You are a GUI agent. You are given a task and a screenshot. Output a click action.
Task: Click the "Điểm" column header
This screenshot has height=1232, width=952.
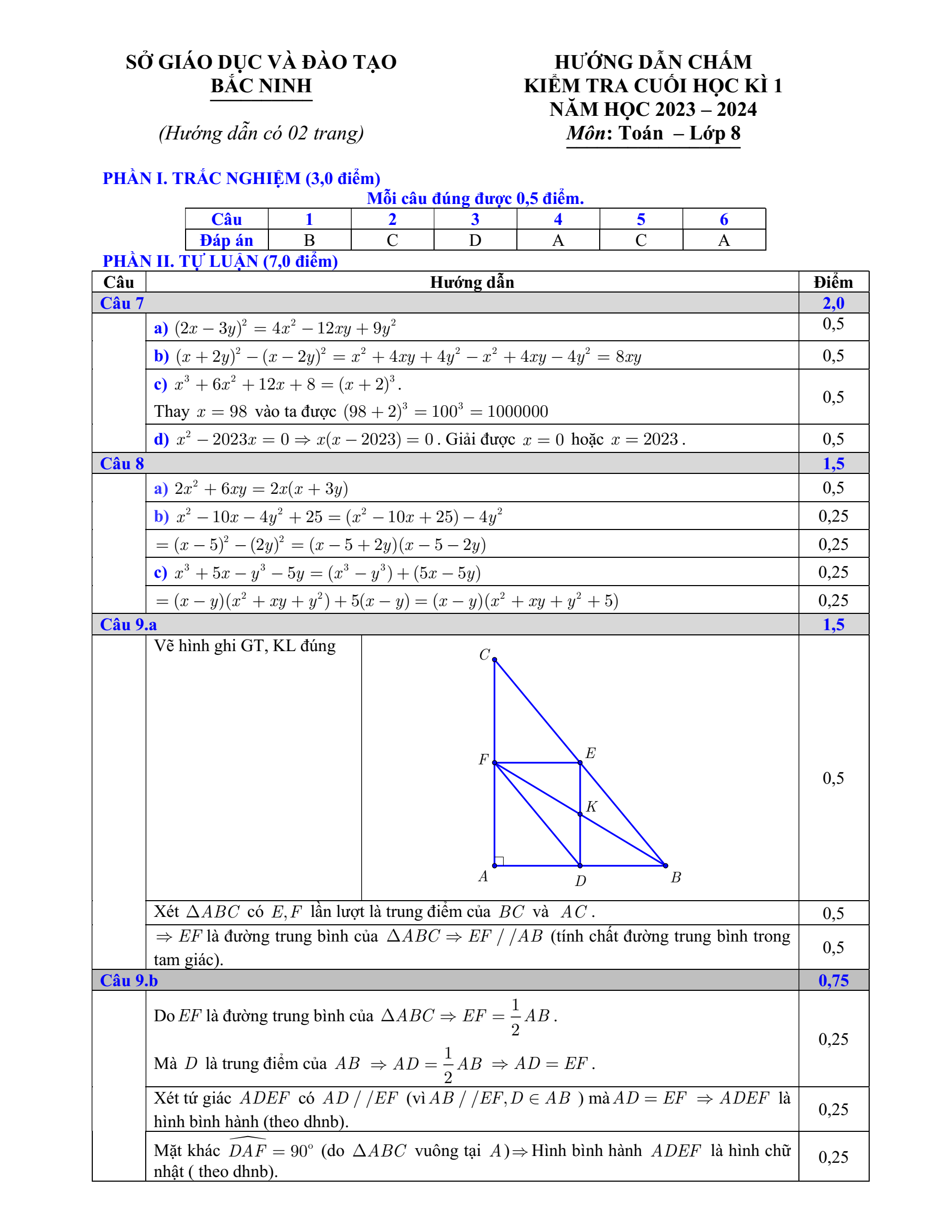(x=834, y=282)
